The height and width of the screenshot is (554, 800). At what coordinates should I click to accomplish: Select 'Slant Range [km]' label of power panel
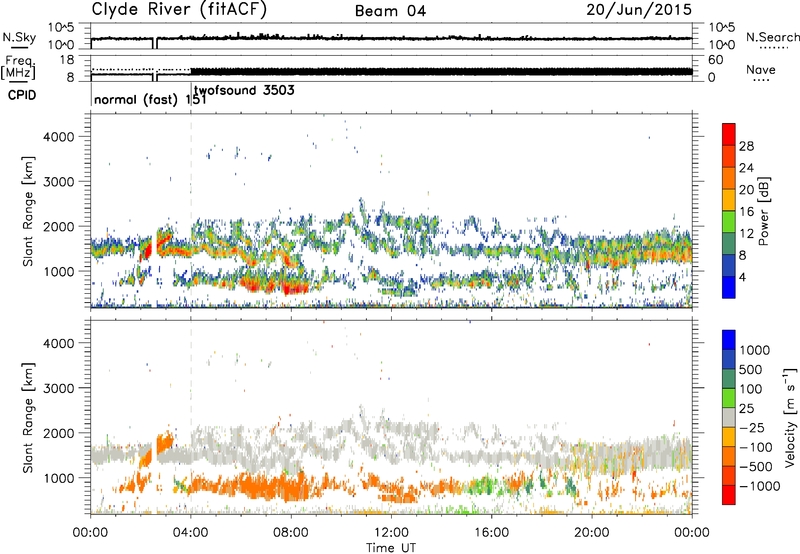(x=28, y=211)
